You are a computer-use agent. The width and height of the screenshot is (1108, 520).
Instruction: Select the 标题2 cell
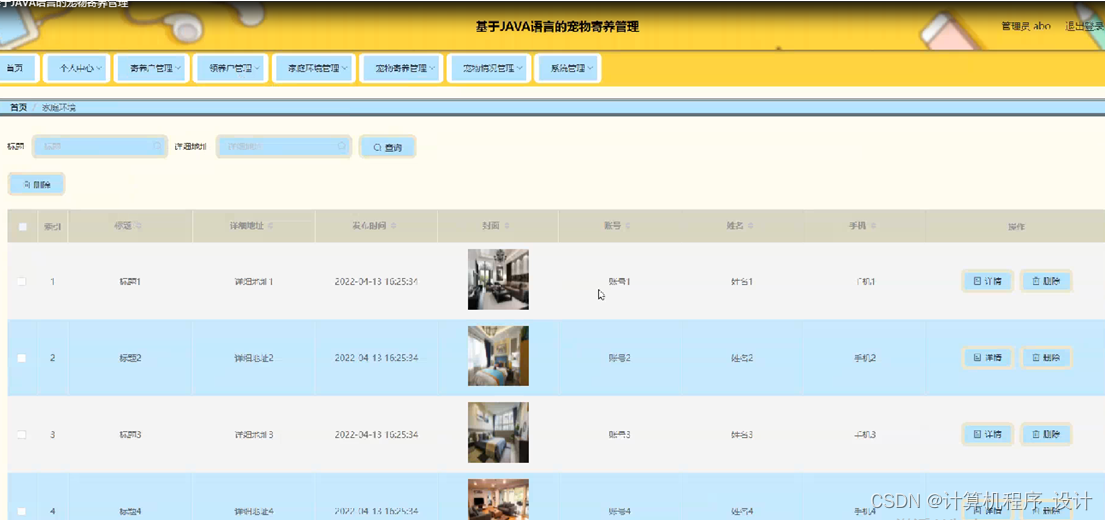[x=130, y=358]
